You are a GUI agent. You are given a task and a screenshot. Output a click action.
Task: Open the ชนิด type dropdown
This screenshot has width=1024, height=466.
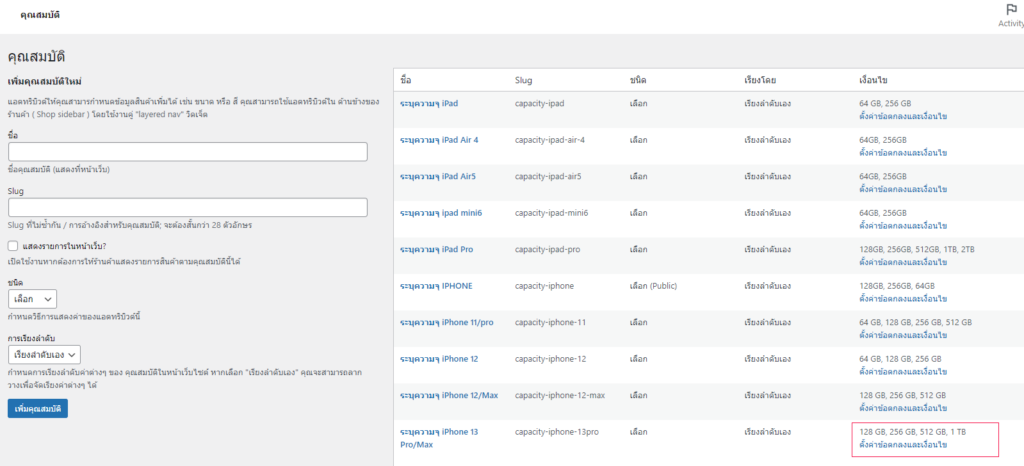click(x=32, y=299)
